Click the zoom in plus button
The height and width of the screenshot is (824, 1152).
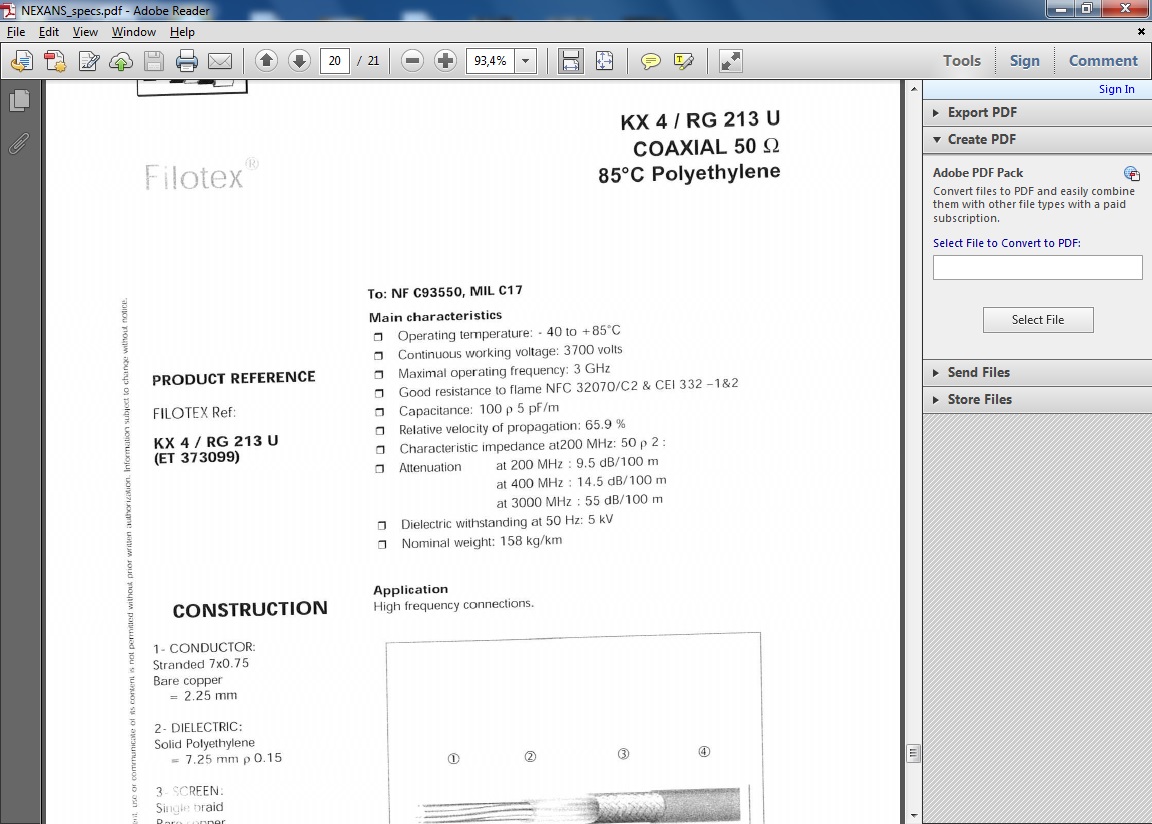coord(446,61)
